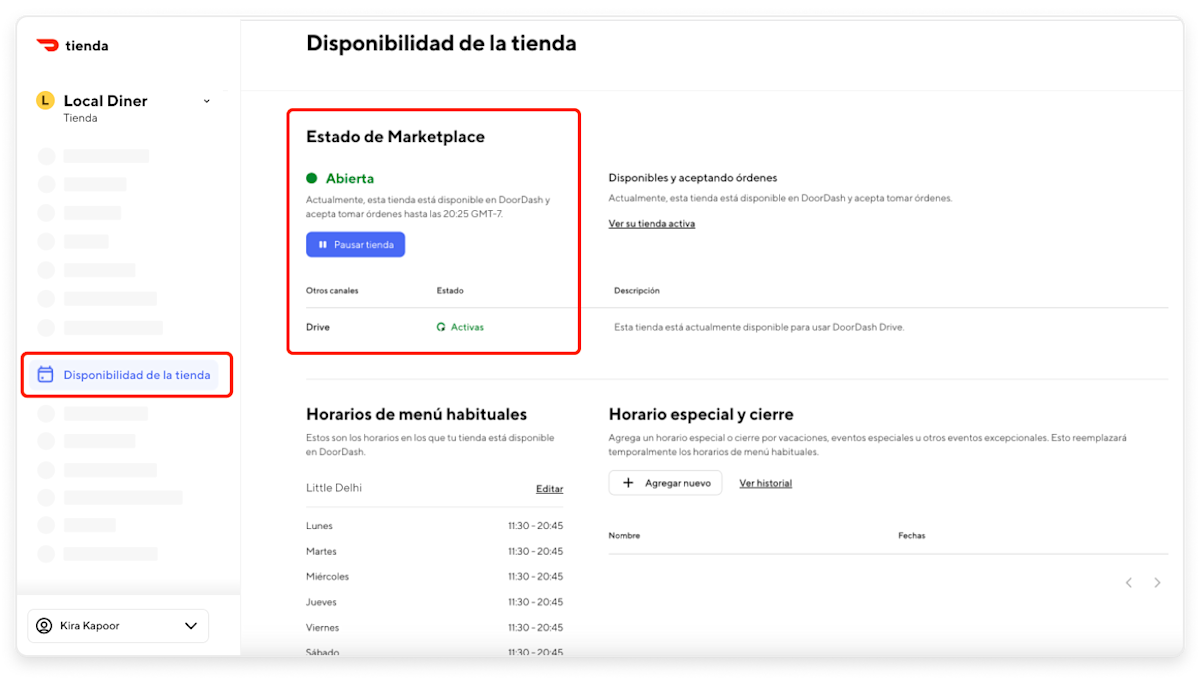Go to next page with right arrow

tap(1157, 582)
